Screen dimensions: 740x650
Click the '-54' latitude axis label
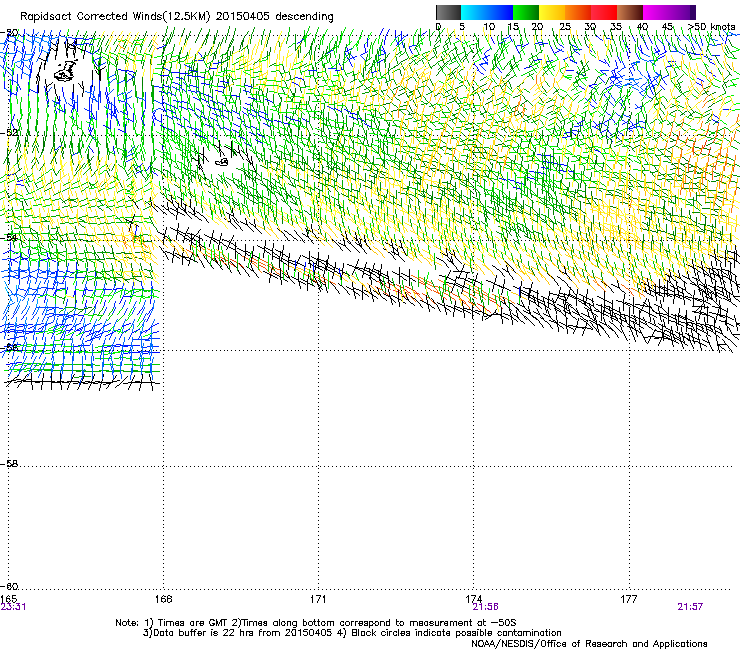point(10,237)
